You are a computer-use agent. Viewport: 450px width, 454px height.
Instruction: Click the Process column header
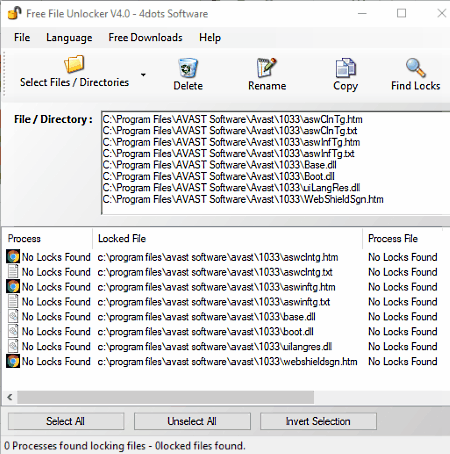pos(47,239)
